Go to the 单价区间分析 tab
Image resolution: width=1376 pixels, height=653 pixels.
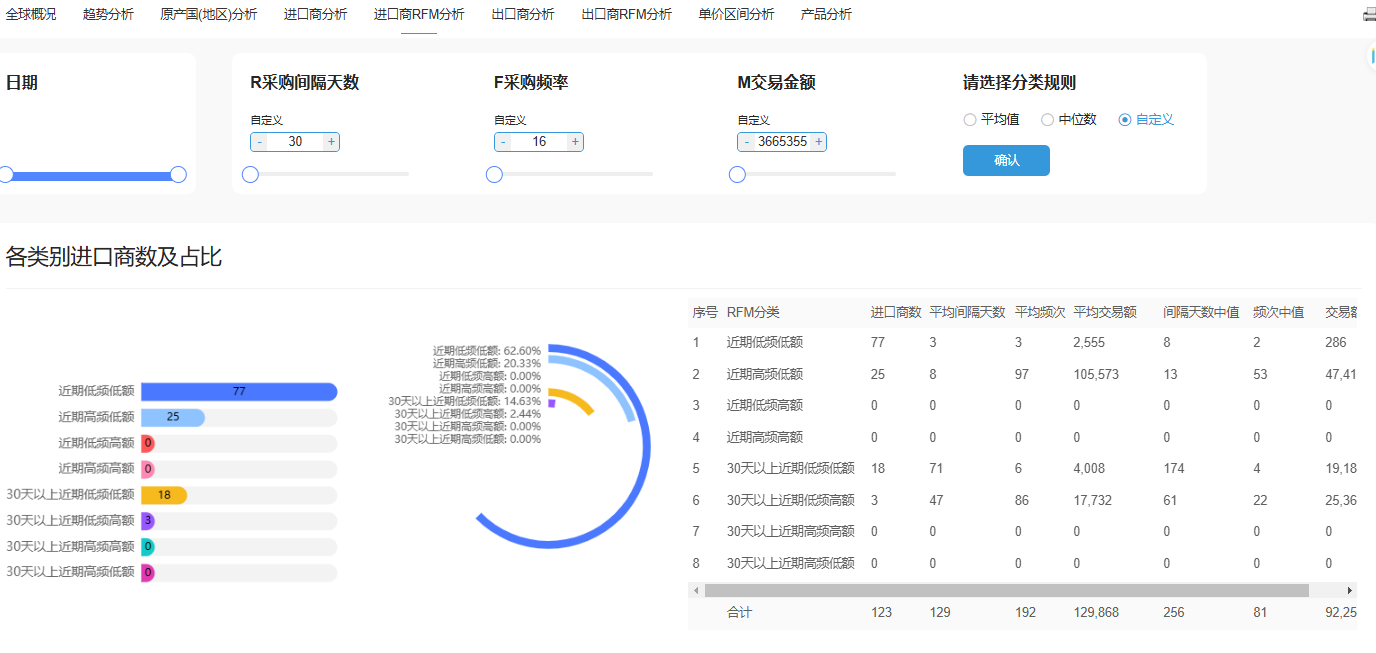736,14
